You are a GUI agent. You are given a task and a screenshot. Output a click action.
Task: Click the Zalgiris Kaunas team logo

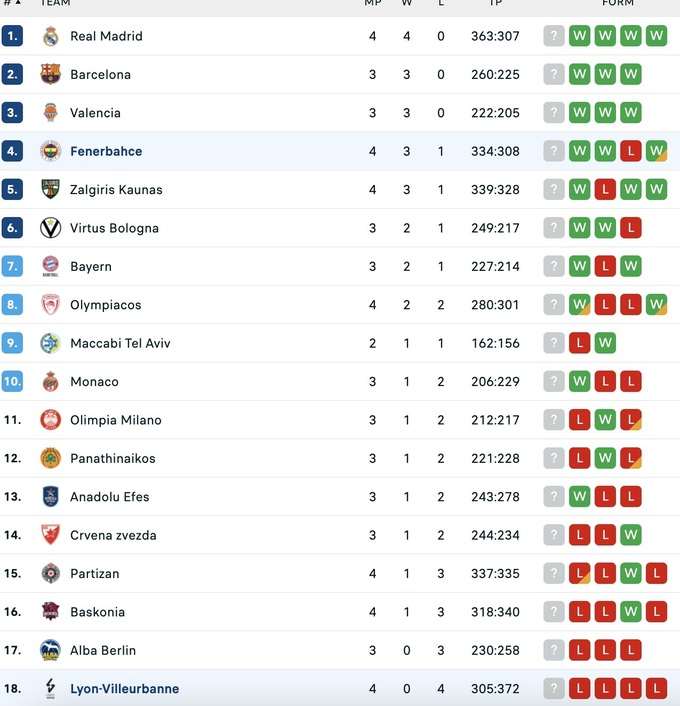click(x=50, y=189)
